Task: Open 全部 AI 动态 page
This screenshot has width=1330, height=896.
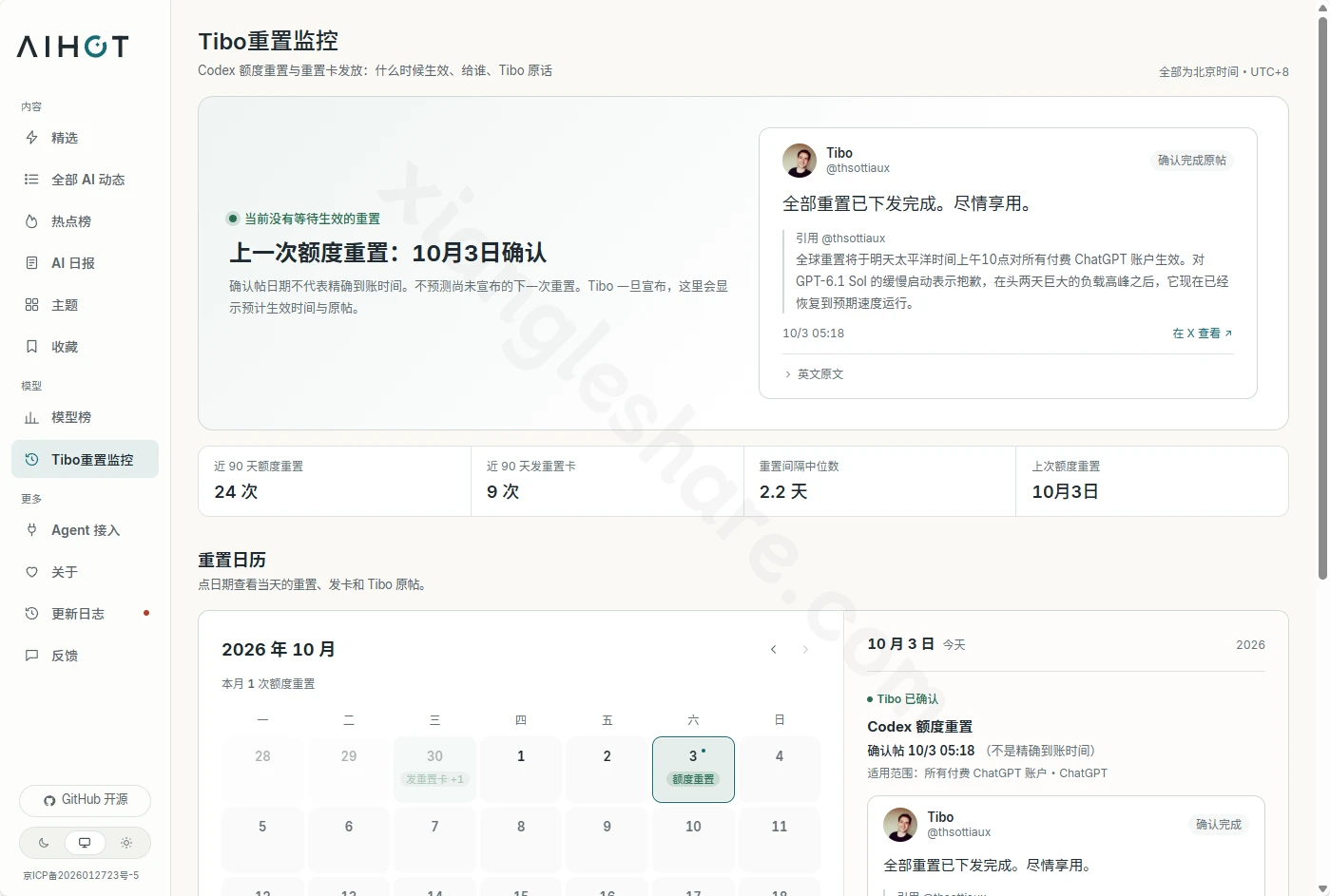Action: click(x=85, y=180)
